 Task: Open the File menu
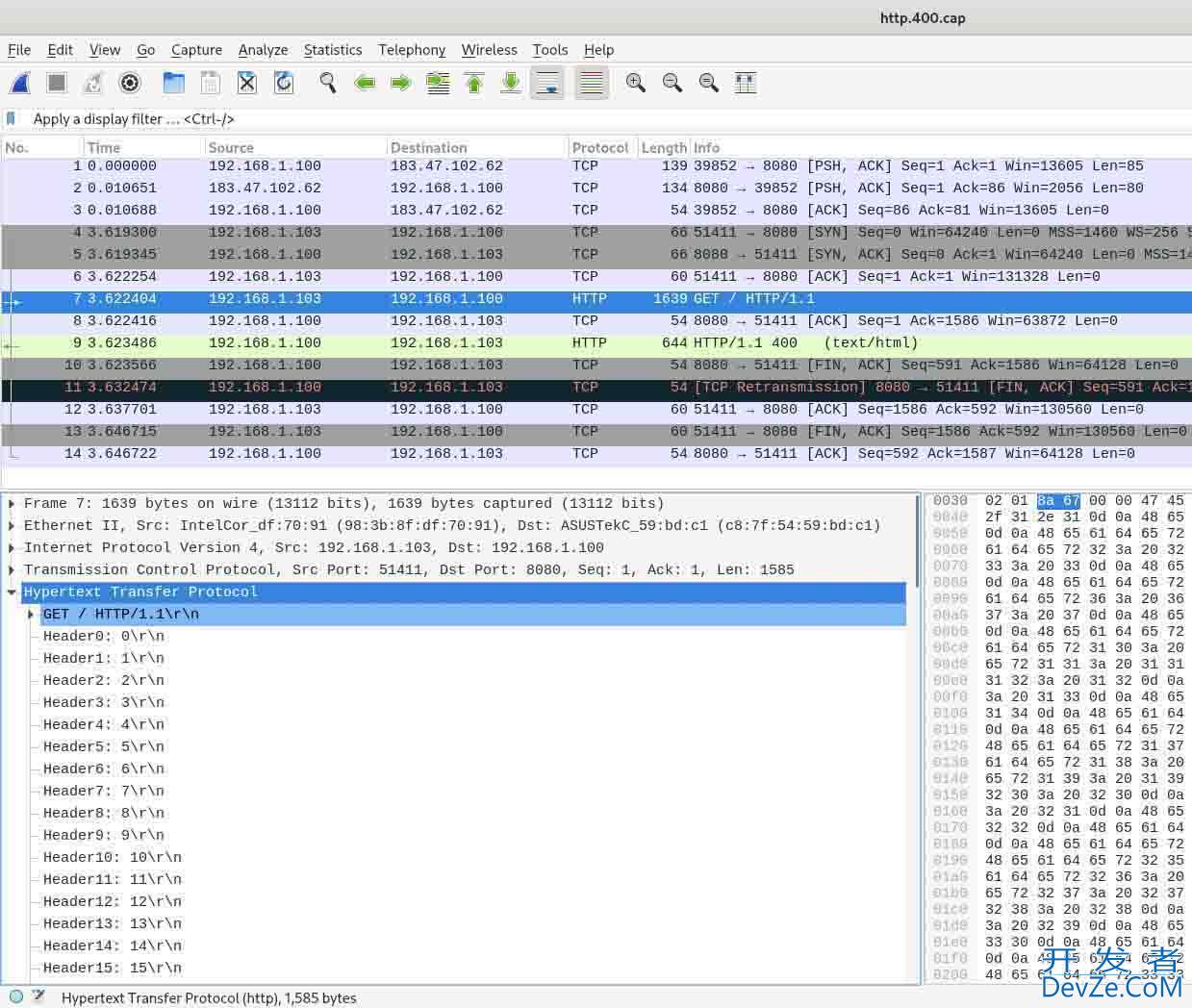[x=19, y=50]
